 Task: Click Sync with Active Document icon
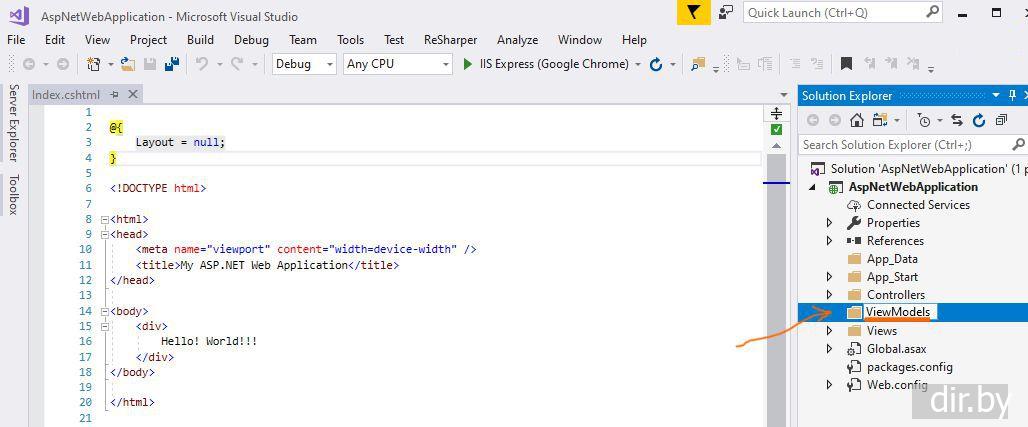(956, 120)
